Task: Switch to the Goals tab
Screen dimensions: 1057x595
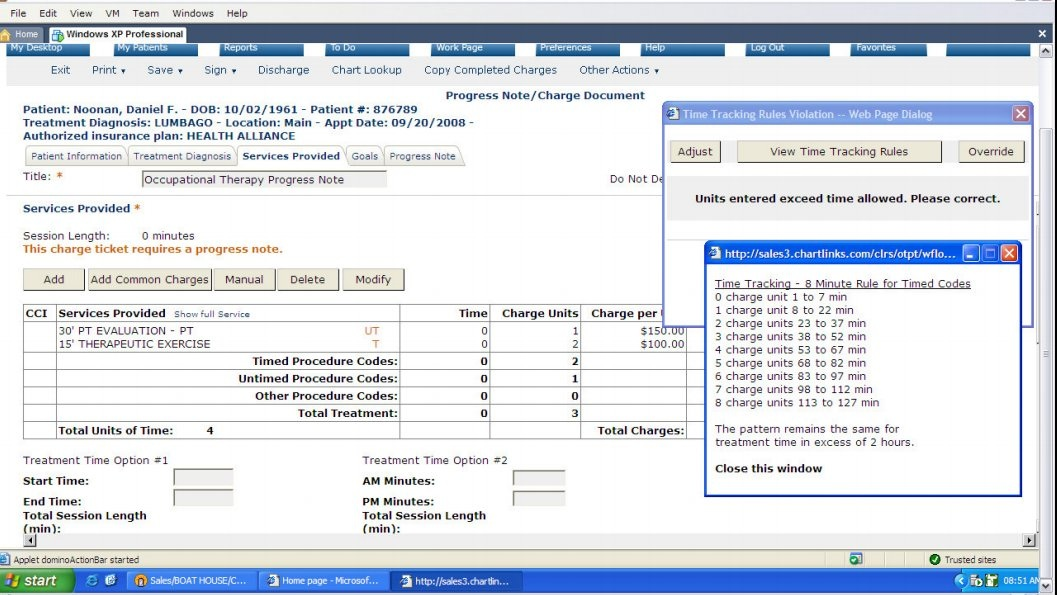Action: click(x=365, y=156)
